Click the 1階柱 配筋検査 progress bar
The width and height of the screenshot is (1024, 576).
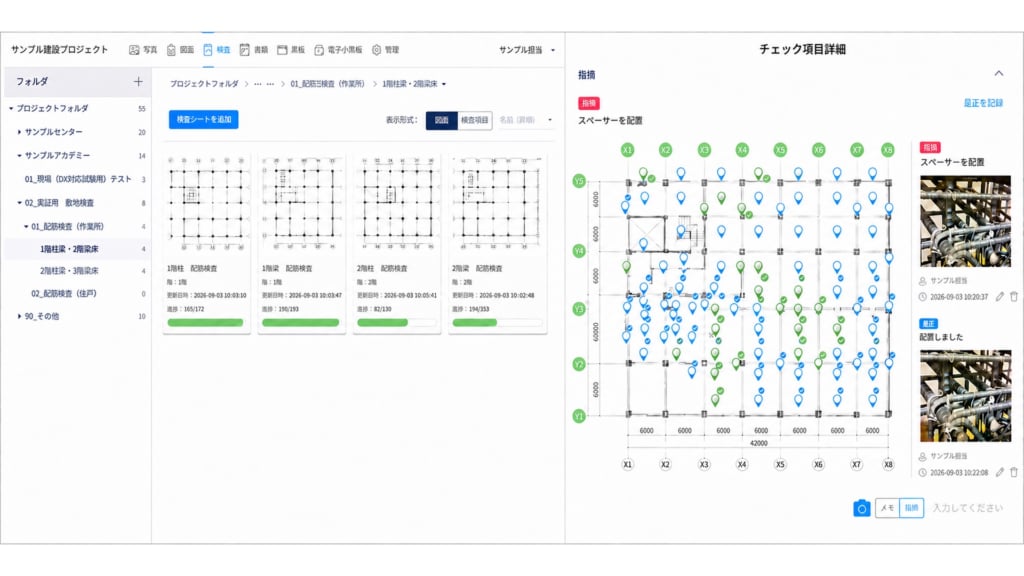pyautogui.click(x=205, y=323)
